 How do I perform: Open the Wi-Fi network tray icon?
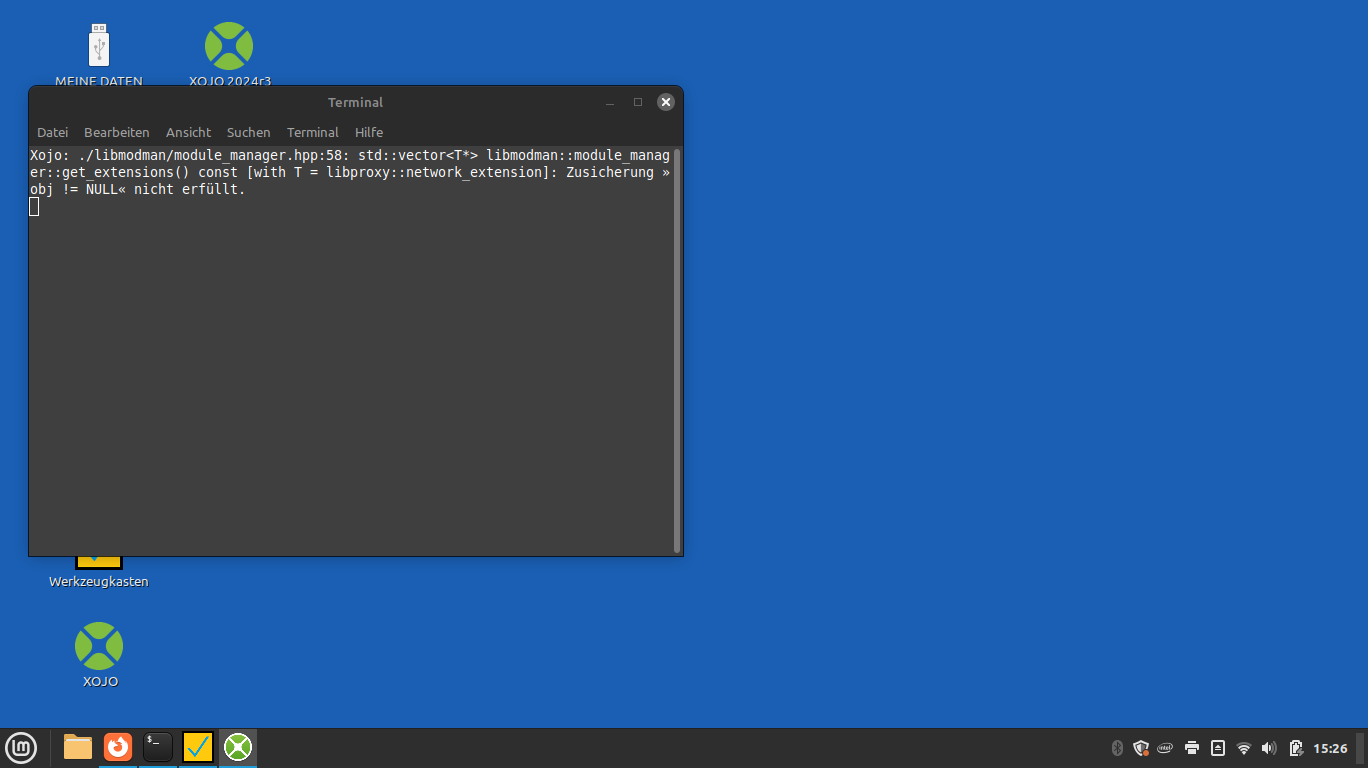pos(1244,748)
